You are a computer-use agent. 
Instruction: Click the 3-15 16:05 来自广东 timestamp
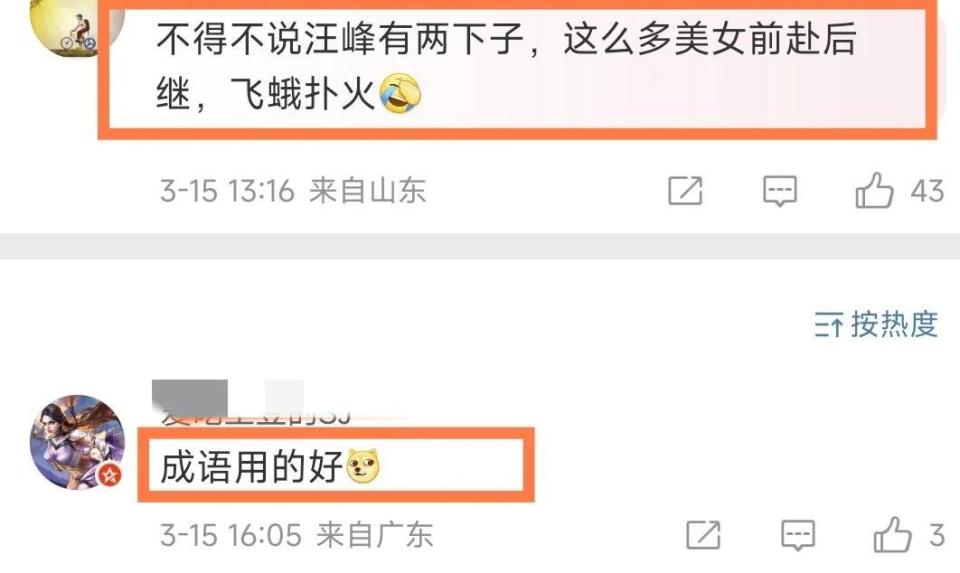click(x=296, y=535)
